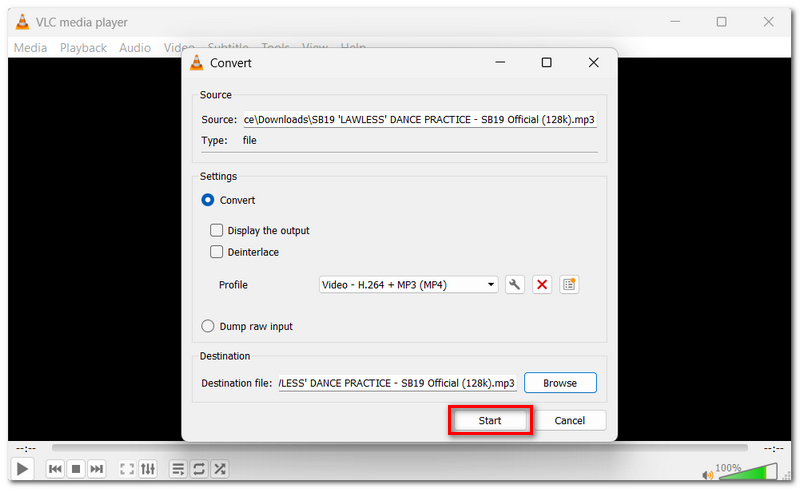Image resolution: width=800 pixels, height=489 pixels.
Task: Create a new profile using the list icon
Action: (569, 284)
